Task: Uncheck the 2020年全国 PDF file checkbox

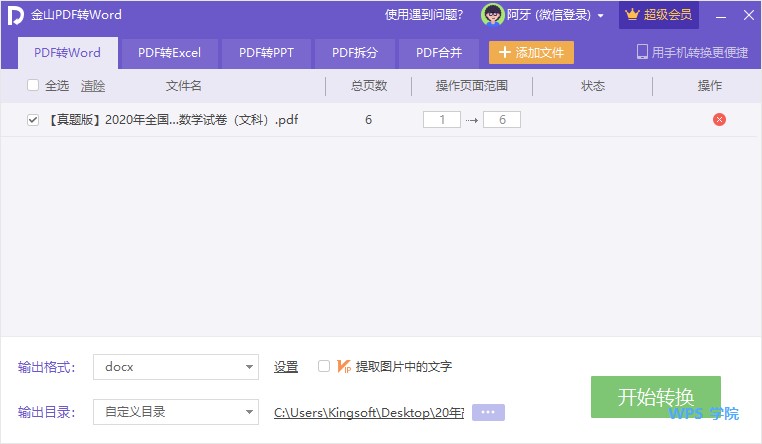Action: 33,120
